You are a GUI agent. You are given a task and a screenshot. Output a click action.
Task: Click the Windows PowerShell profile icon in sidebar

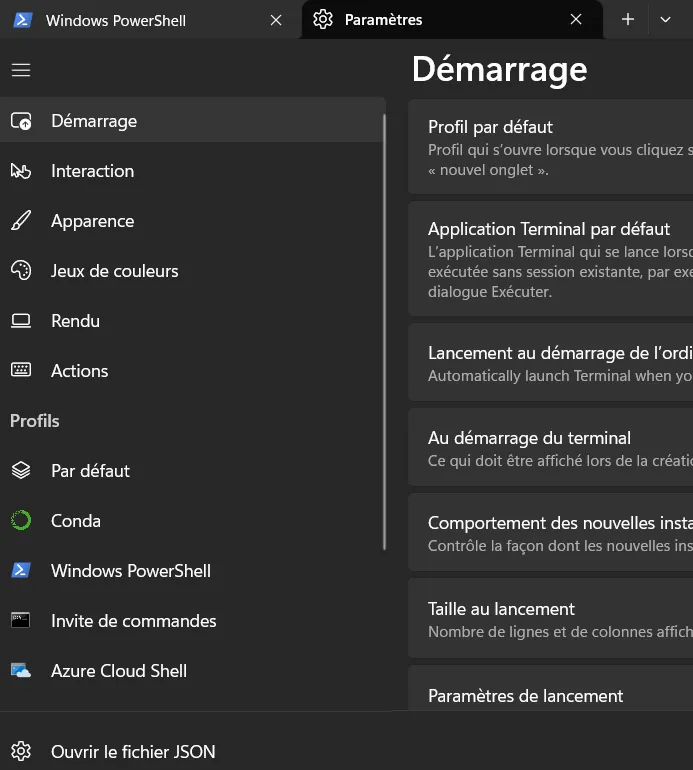tap(21, 570)
